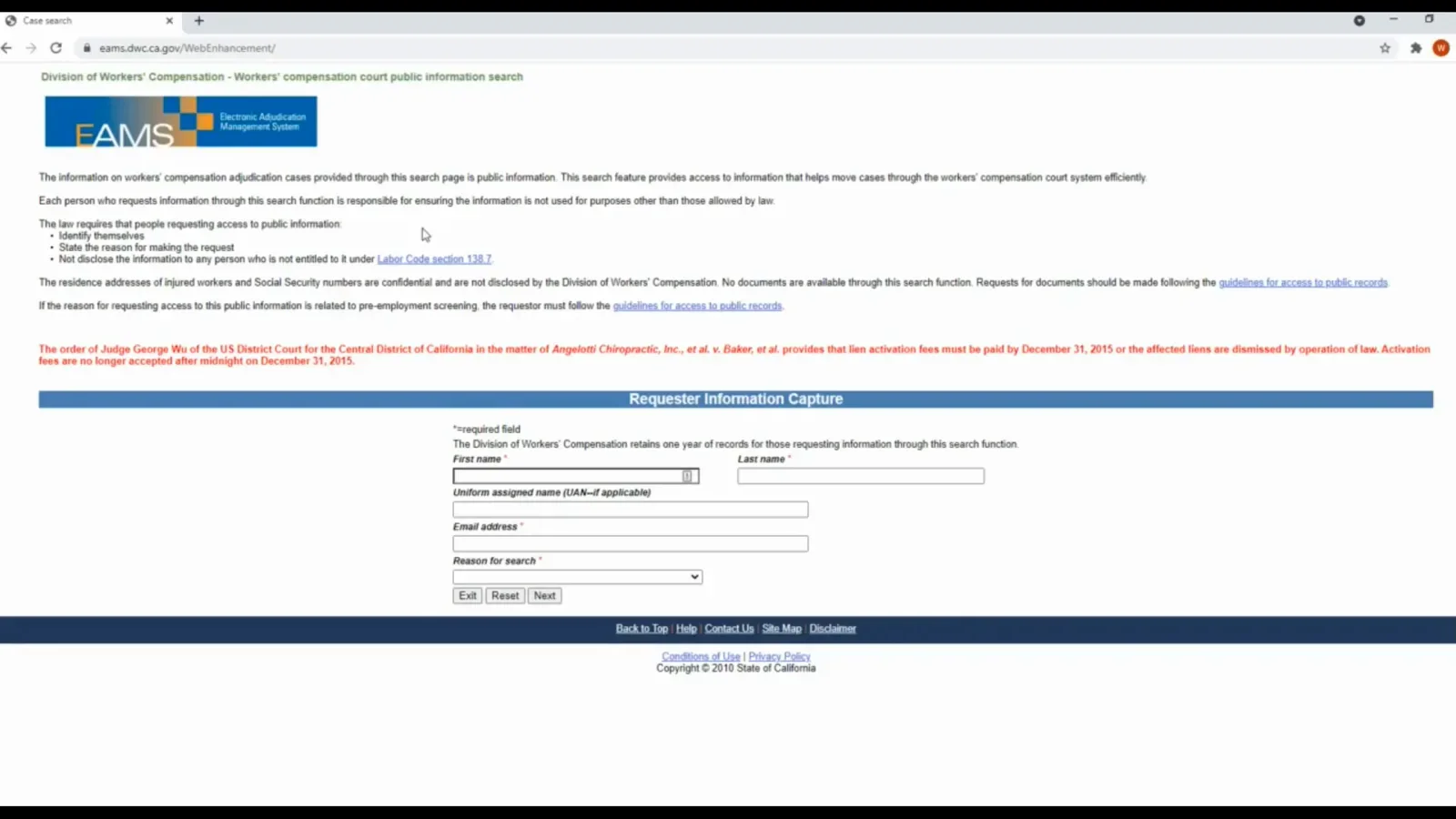Click the Reset button
The image size is (1456, 819).
505,596
